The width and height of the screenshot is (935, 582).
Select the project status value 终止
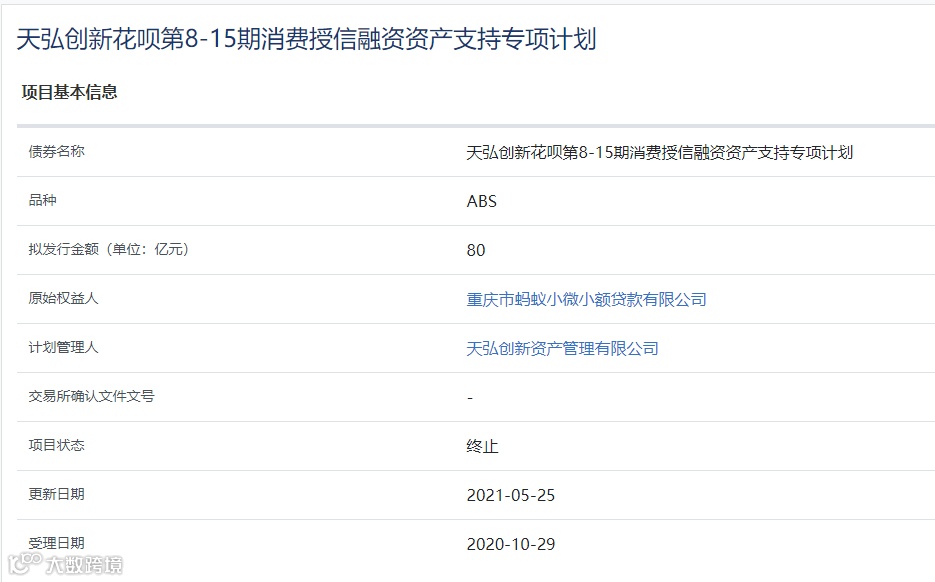click(x=482, y=446)
